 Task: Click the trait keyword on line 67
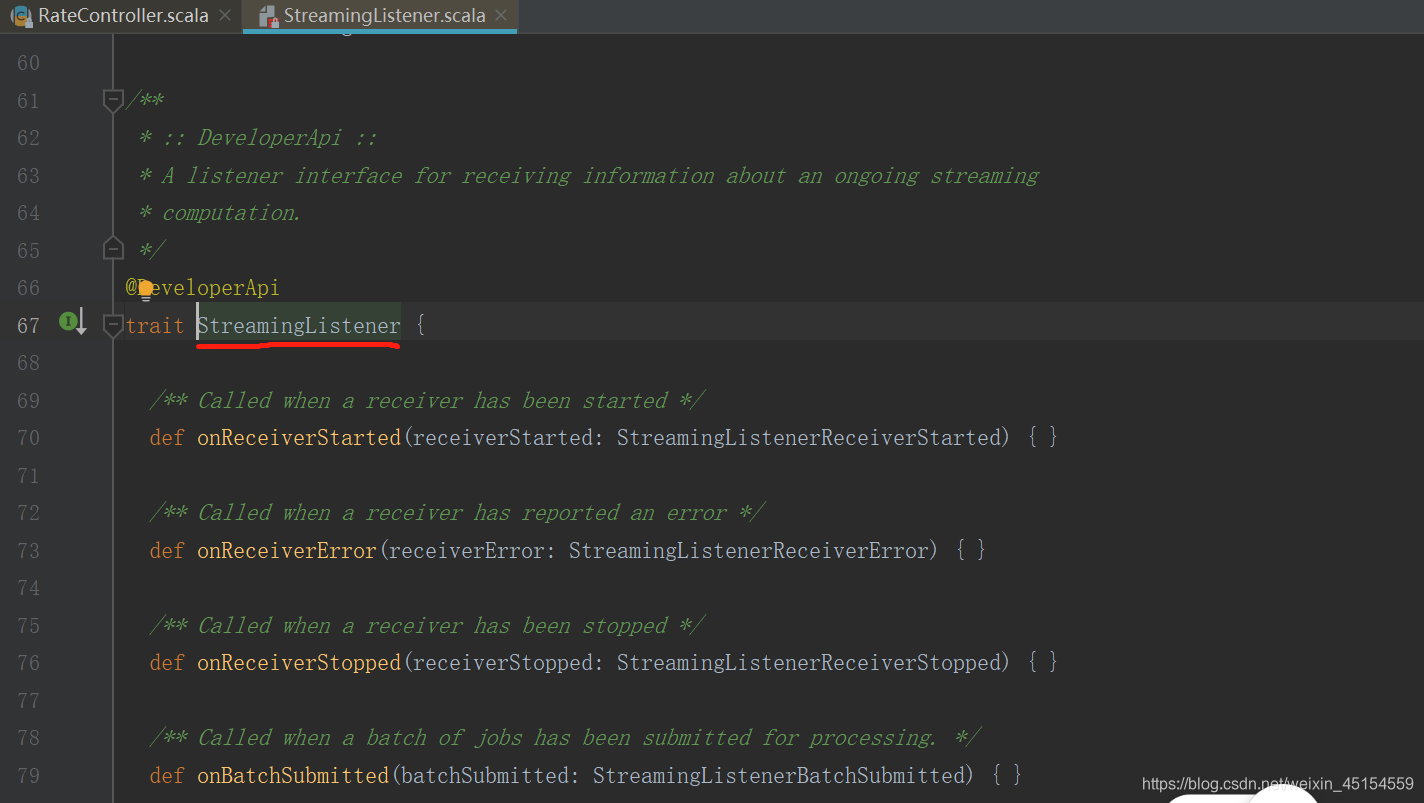[155, 325]
